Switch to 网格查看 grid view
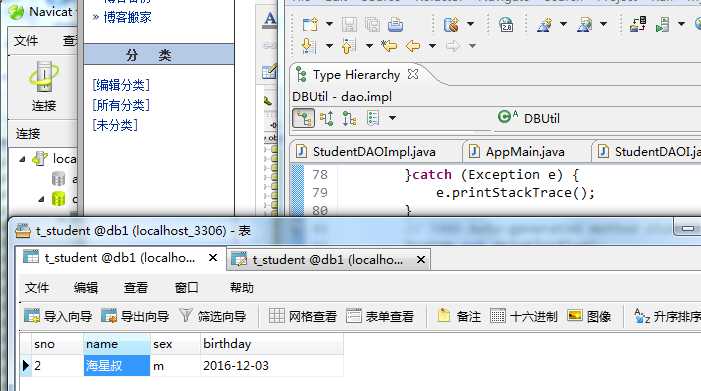Screen dimensions: 701x391 pos(303,316)
